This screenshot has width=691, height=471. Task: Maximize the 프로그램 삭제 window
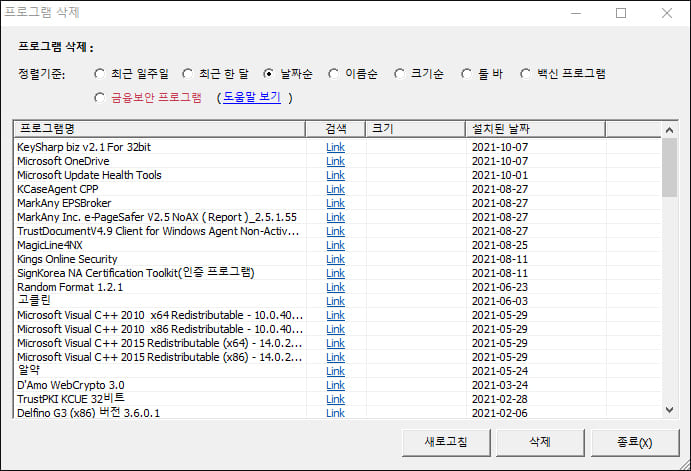(621, 13)
